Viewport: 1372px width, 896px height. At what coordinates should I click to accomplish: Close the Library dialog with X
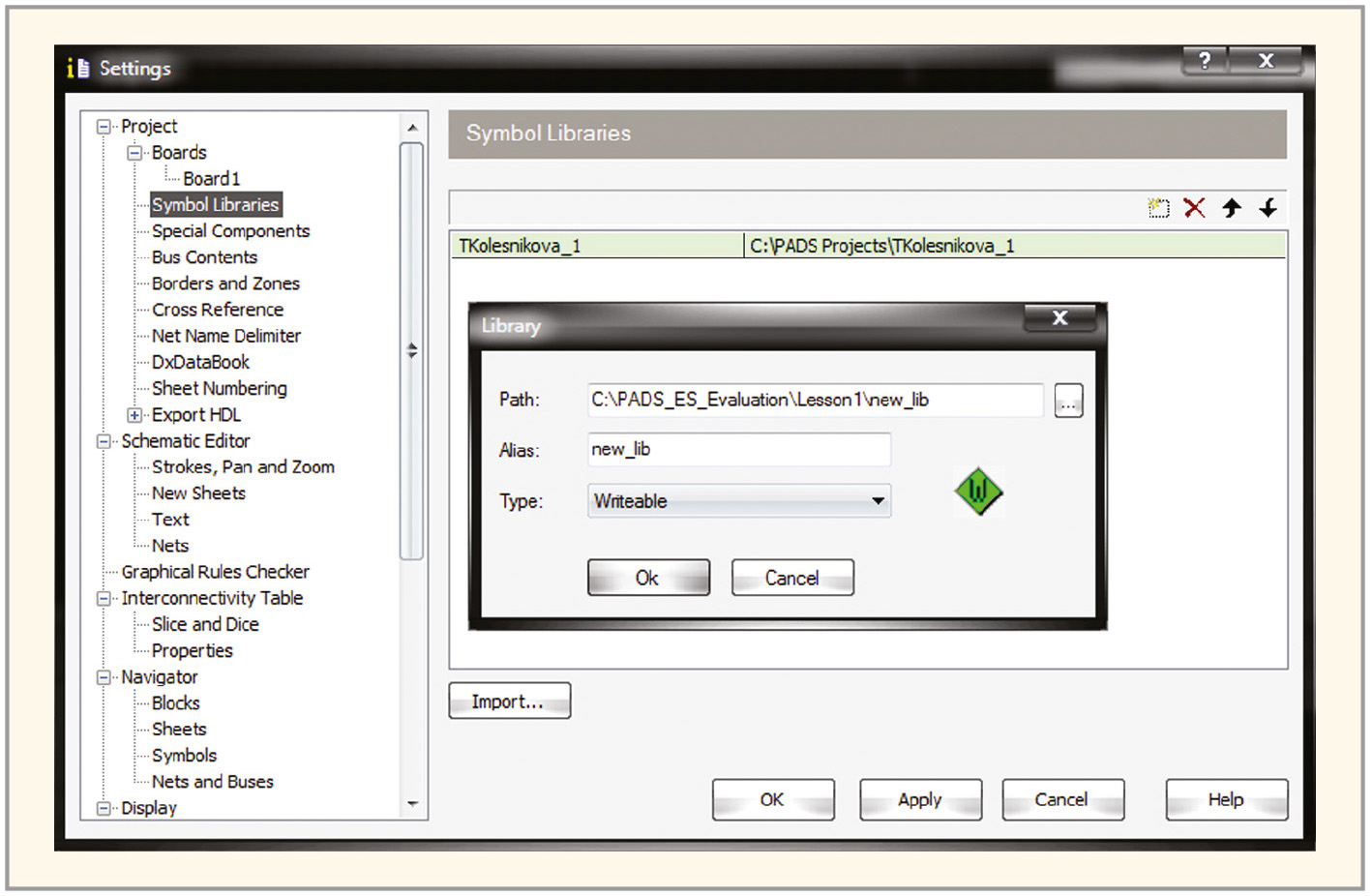(x=1059, y=318)
